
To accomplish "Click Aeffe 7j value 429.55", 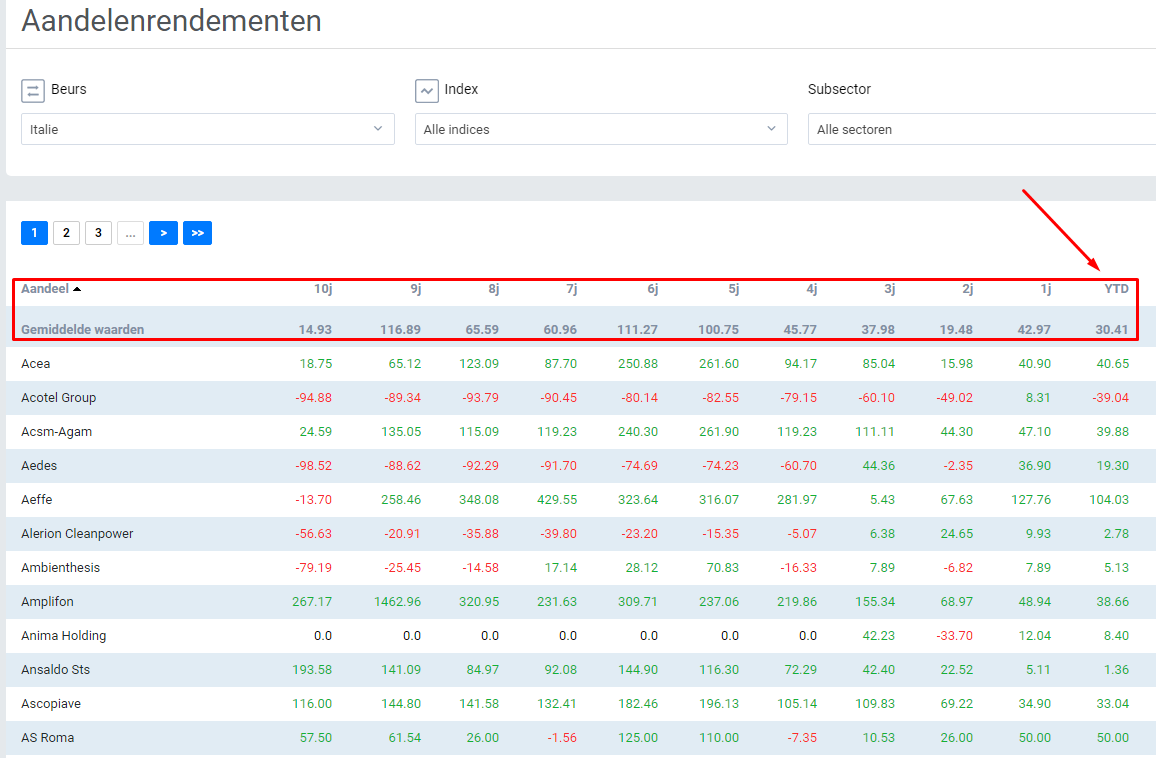I will [557, 499].
